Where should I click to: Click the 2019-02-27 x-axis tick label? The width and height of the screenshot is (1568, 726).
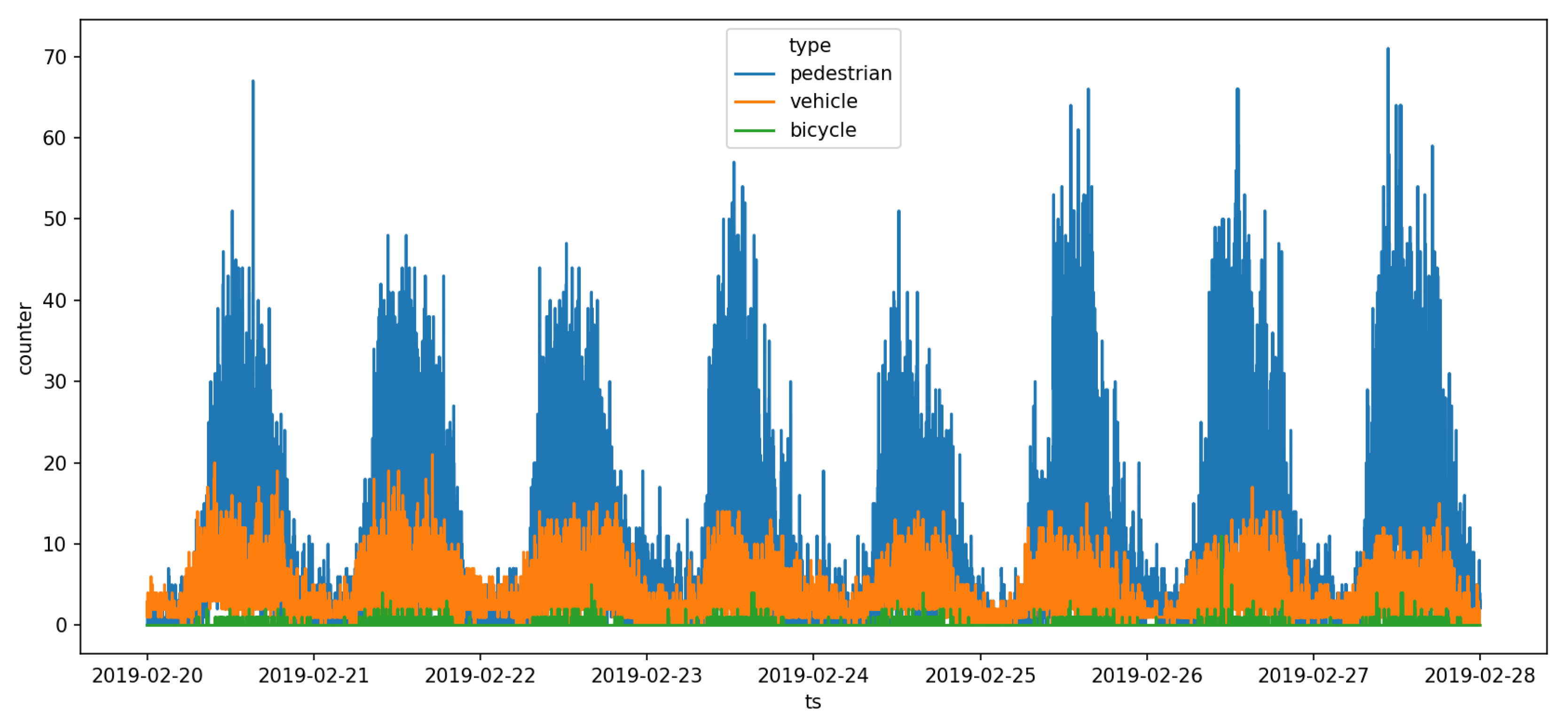[1313, 676]
